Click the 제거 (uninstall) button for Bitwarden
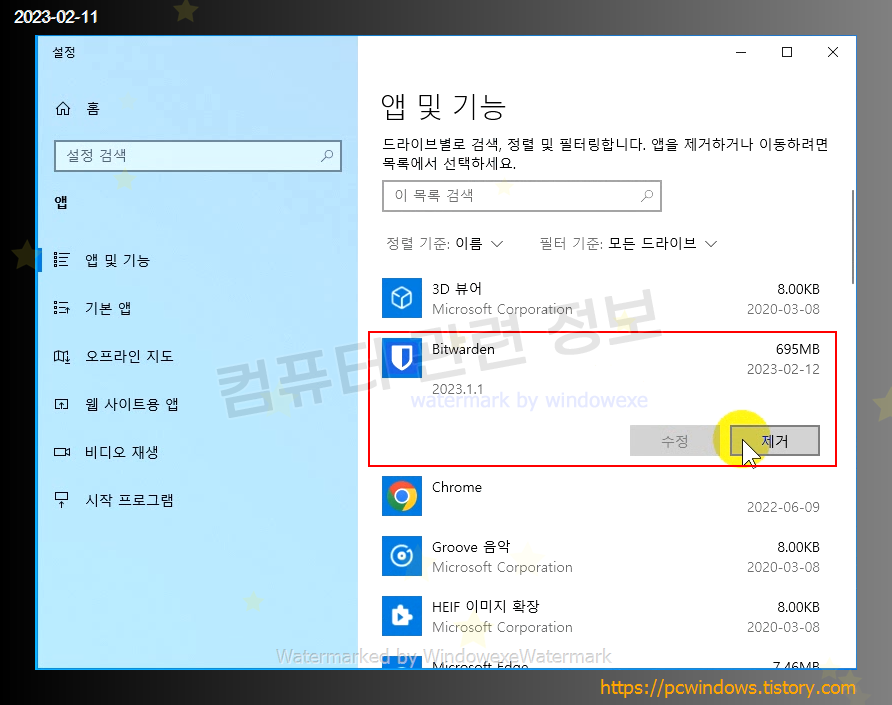Viewport: 892px width, 705px height. pyautogui.click(x=775, y=441)
